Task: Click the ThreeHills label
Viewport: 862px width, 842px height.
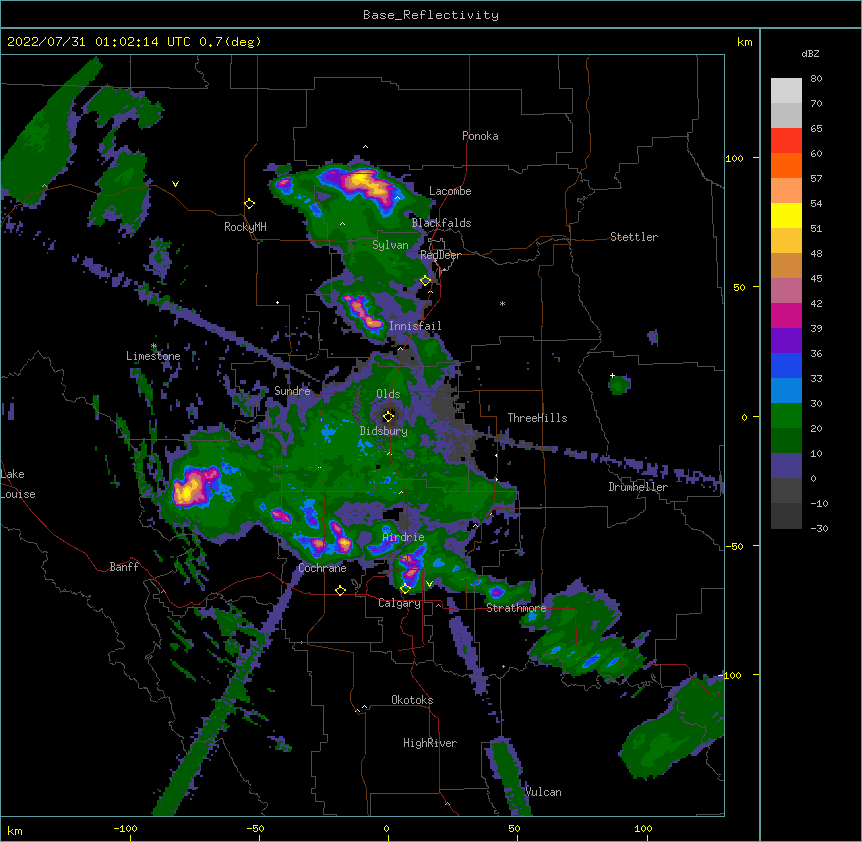Action: [537, 418]
